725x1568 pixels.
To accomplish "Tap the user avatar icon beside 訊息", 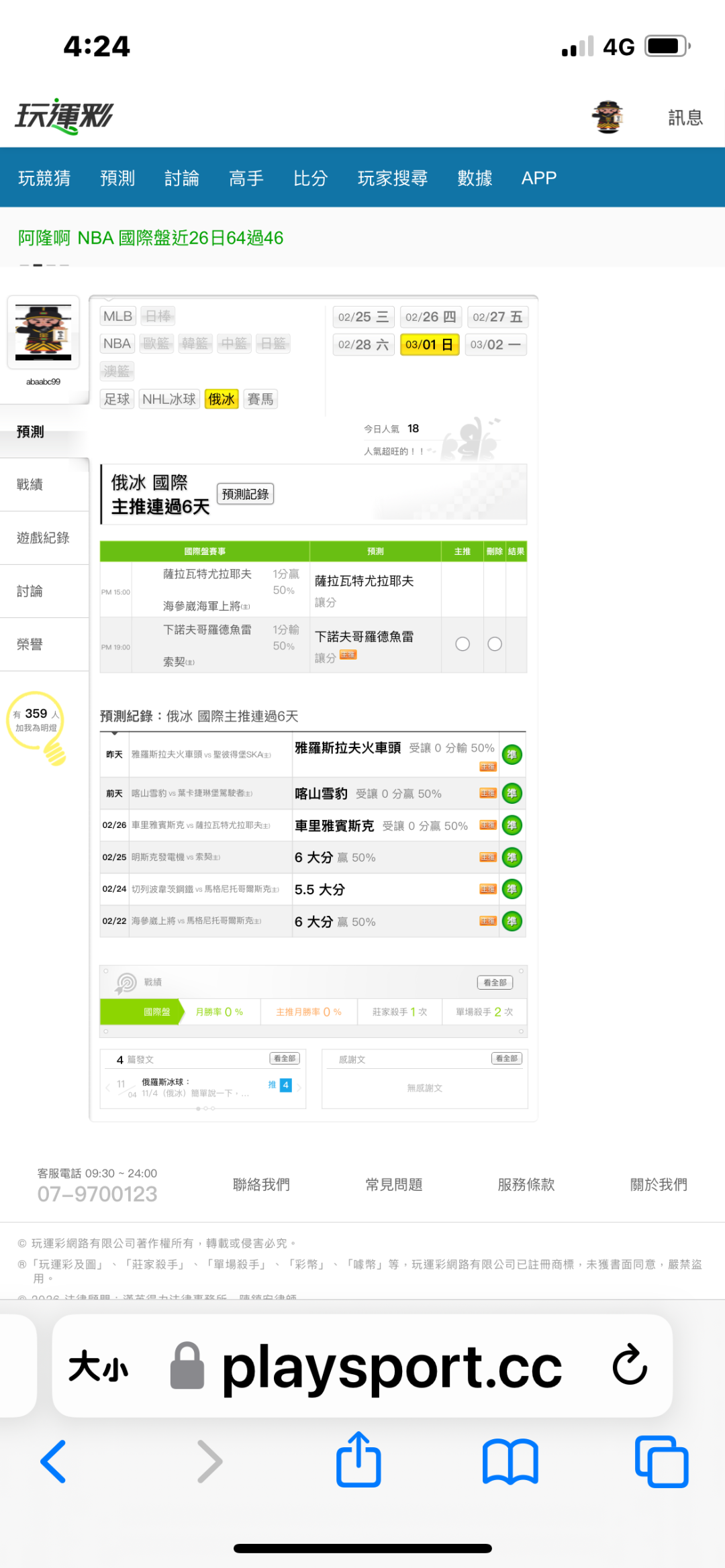I will click(608, 117).
